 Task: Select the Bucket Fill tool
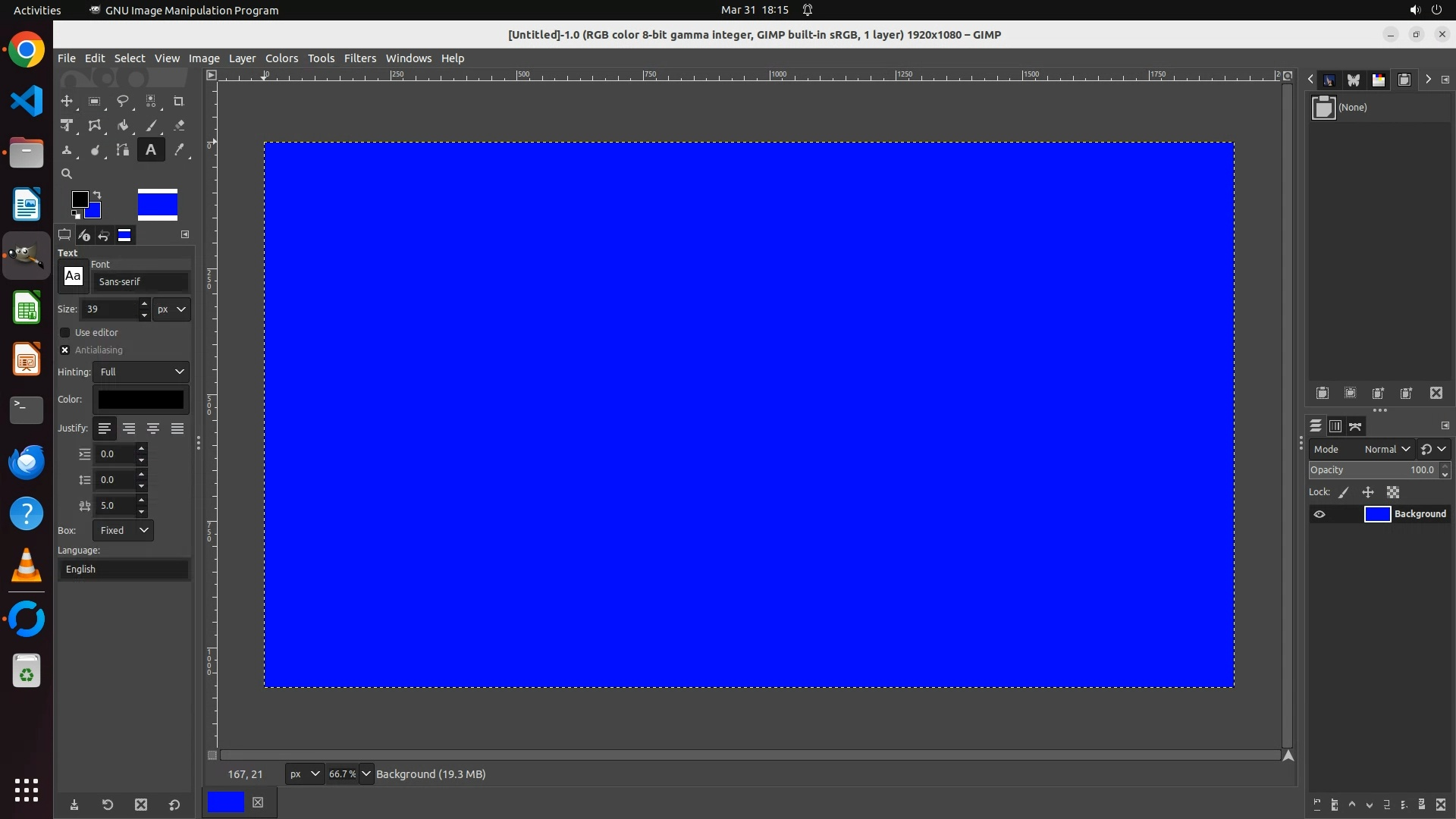point(122,126)
